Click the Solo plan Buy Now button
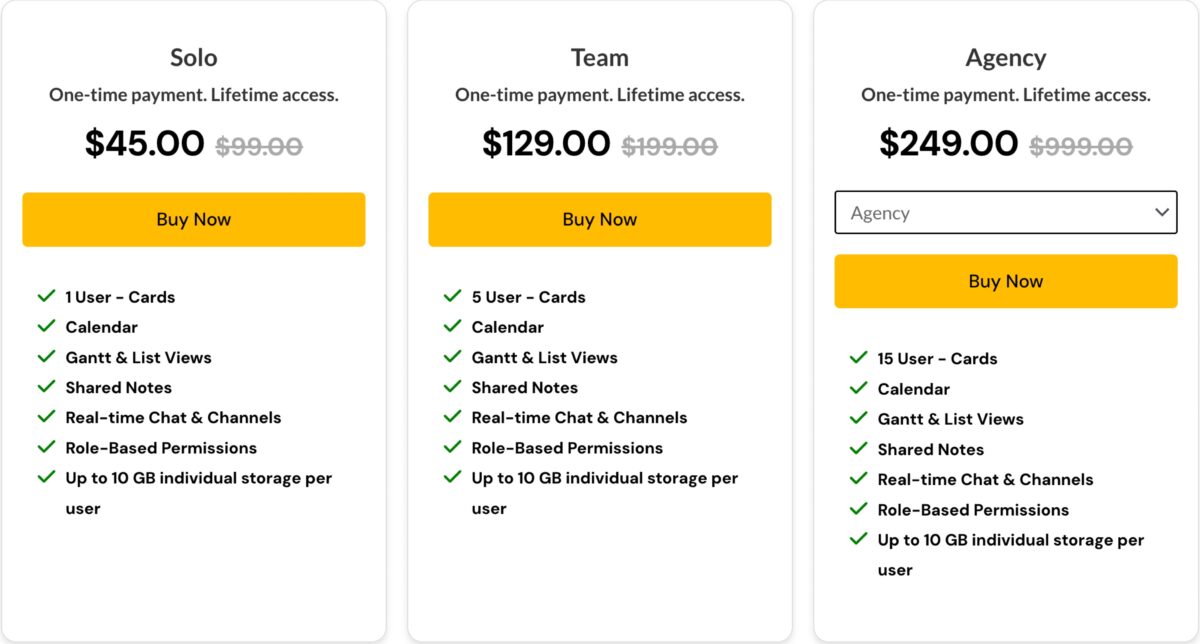 tap(194, 219)
